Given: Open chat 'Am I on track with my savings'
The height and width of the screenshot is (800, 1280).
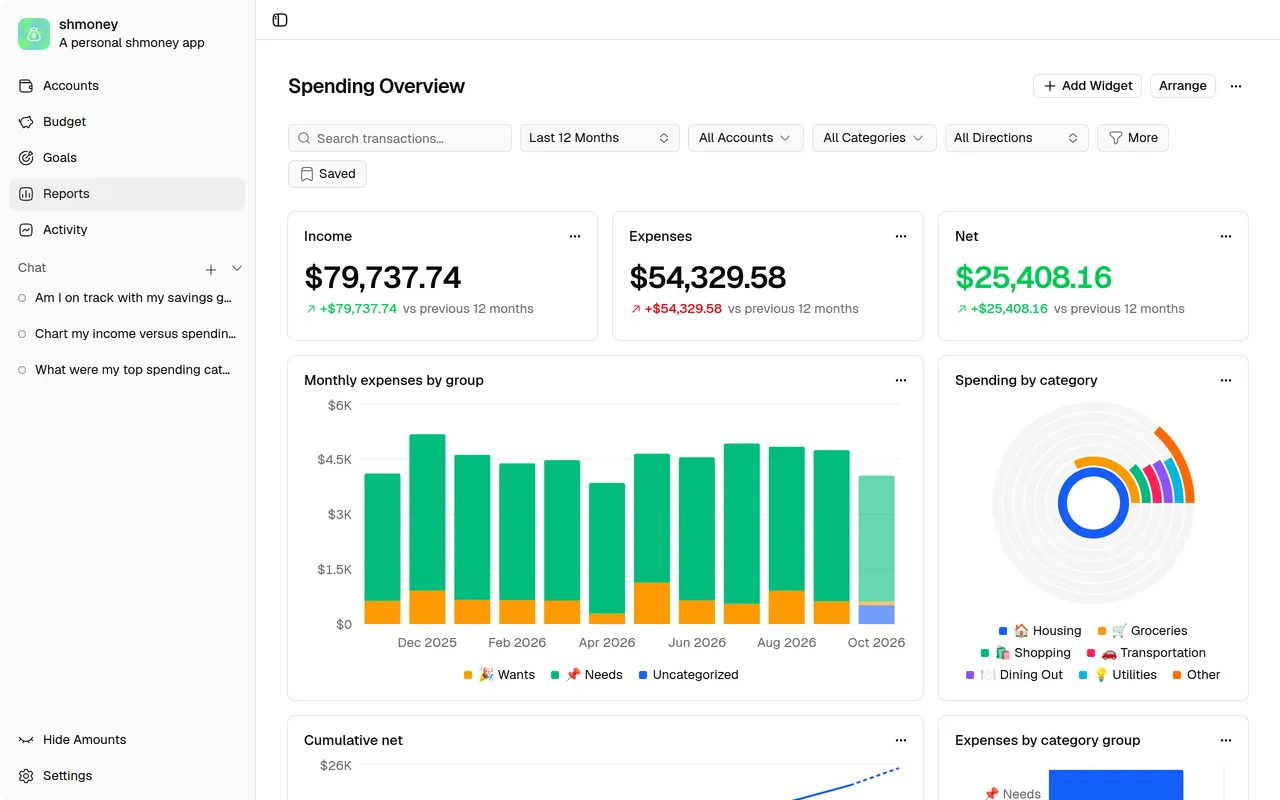Looking at the screenshot, I should tap(127, 298).
